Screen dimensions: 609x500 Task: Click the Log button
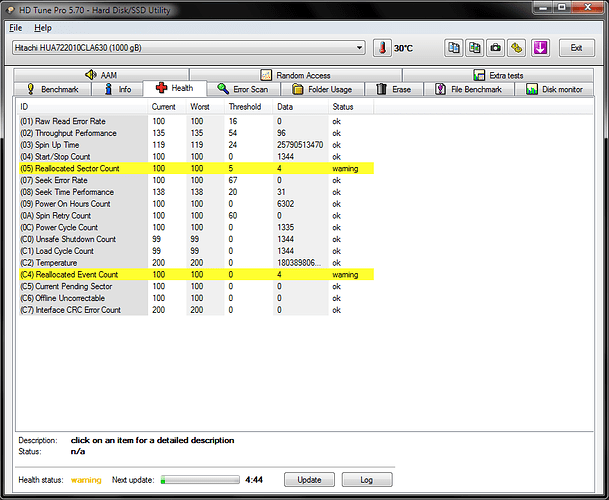point(367,480)
